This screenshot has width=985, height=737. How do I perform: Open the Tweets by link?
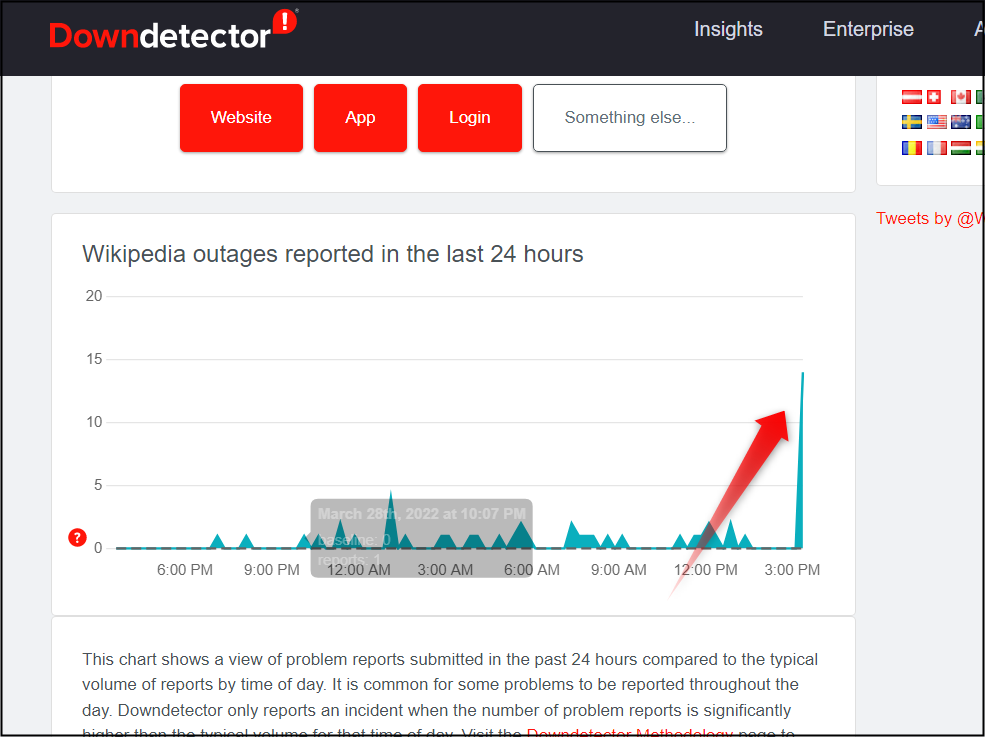click(x=930, y=218)
